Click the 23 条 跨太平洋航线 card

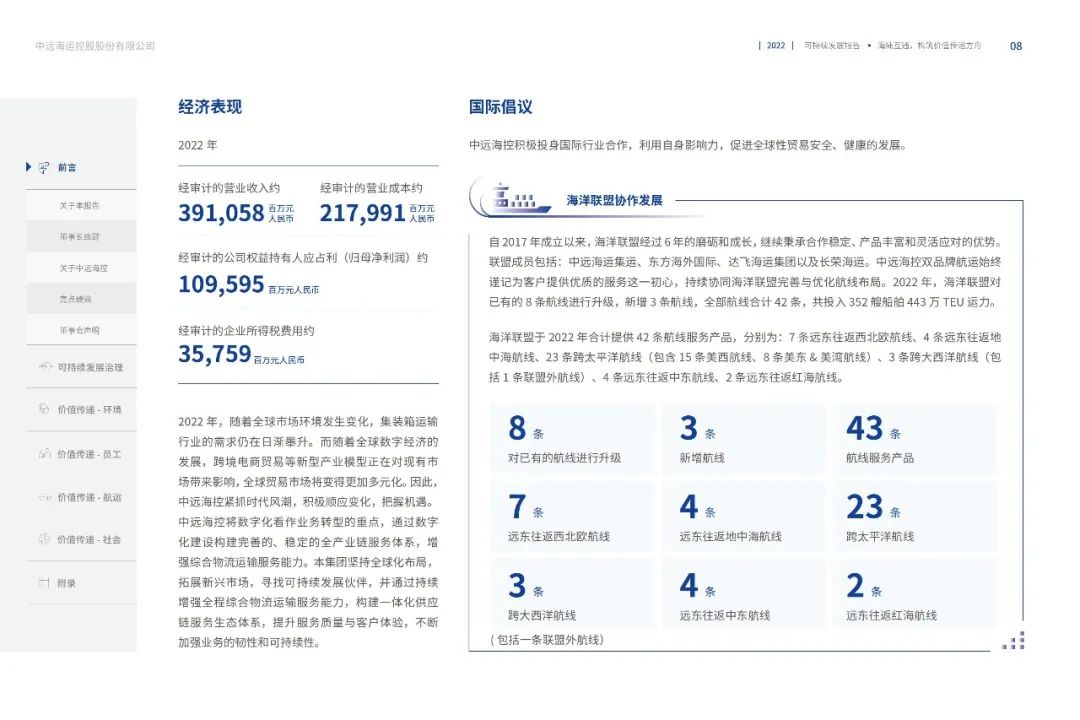point(915,517)
